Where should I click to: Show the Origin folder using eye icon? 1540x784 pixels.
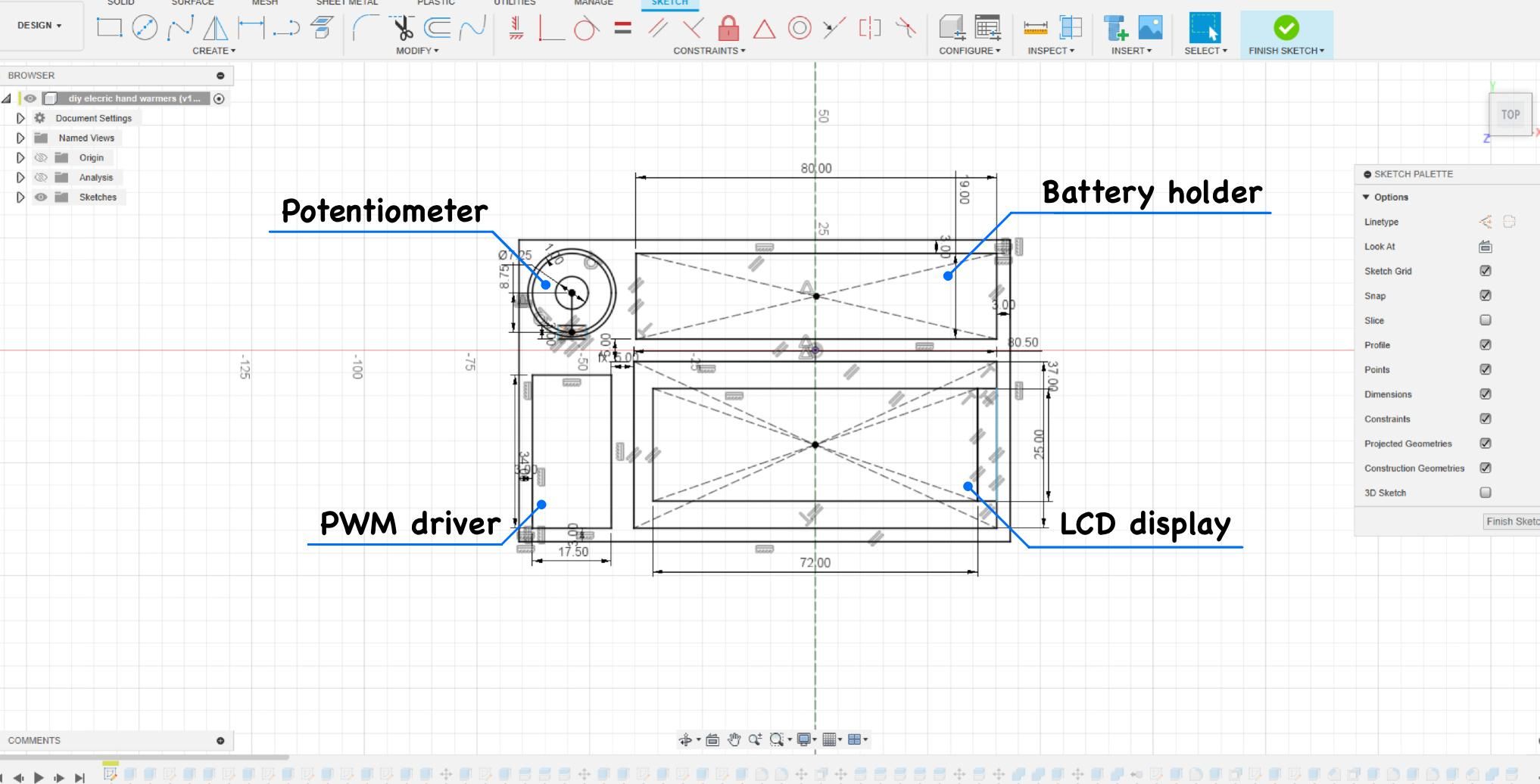click(41, 157)
